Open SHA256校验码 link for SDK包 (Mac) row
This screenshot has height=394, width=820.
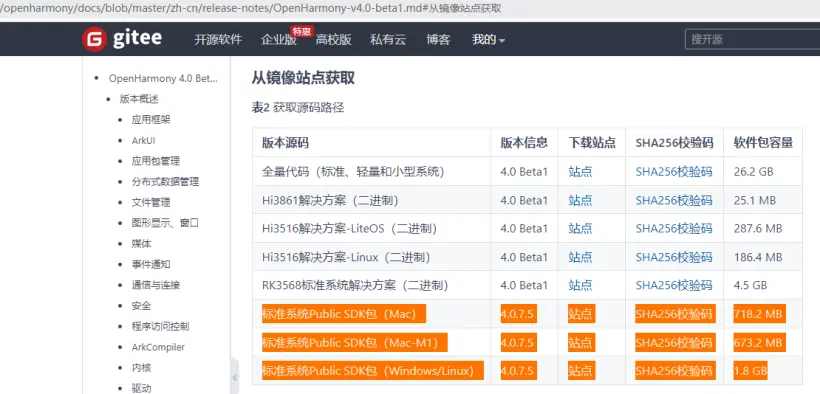675,314
